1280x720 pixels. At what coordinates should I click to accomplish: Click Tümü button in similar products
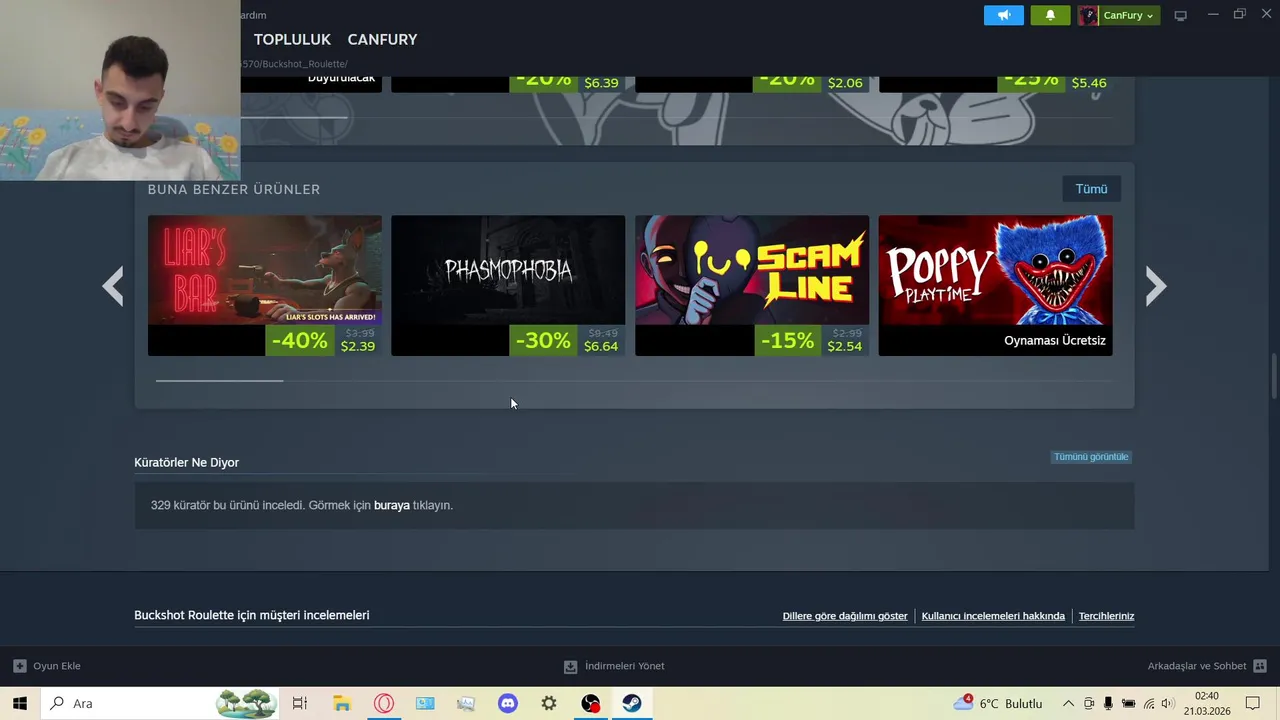point(1091,189)
